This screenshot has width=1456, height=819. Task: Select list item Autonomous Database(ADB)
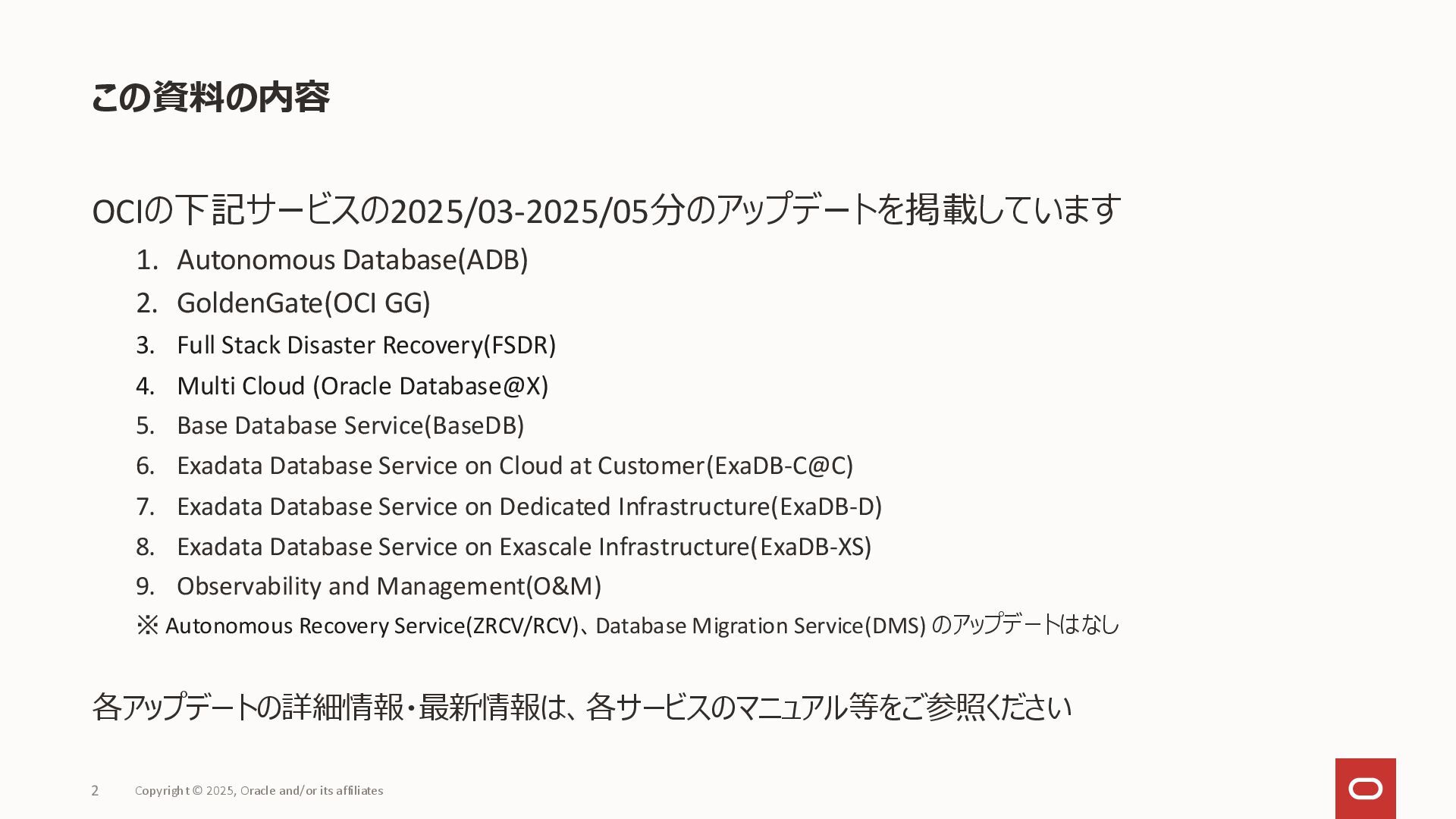point(352,260)
